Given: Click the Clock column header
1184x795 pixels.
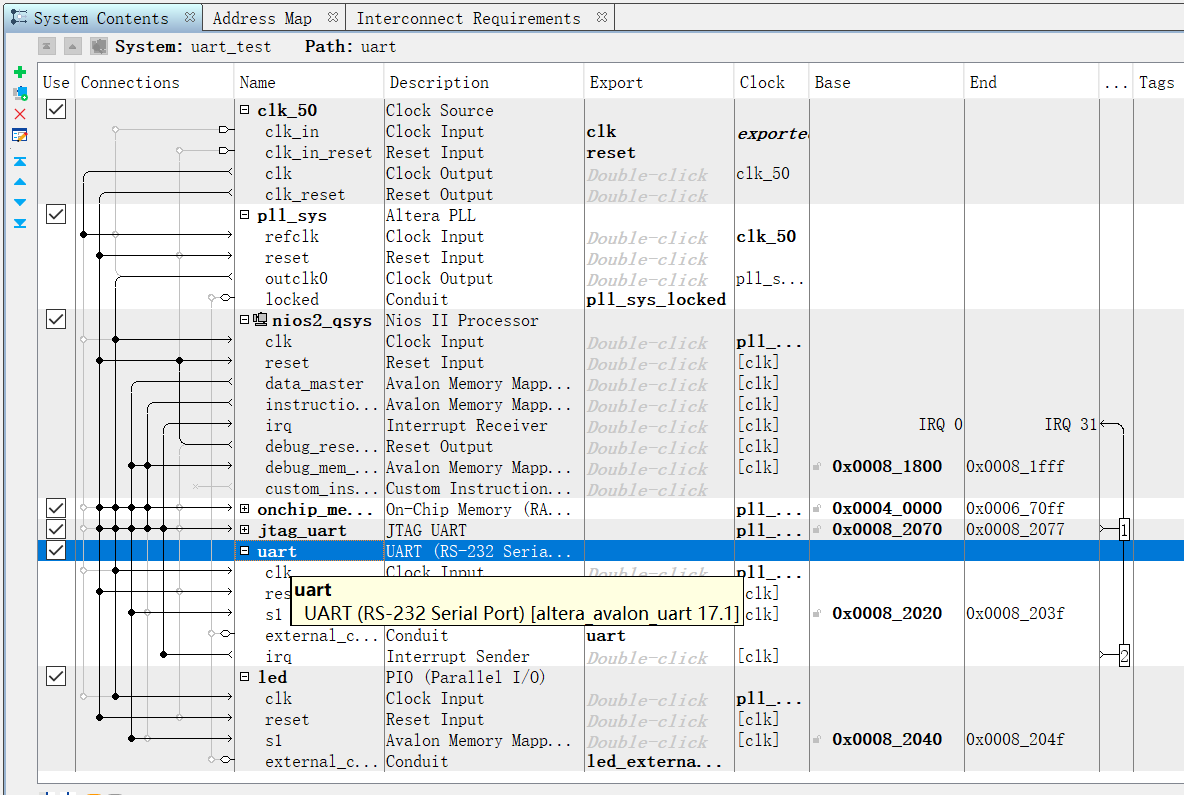Looking at the screenshot, I should (x=772, y=82).
